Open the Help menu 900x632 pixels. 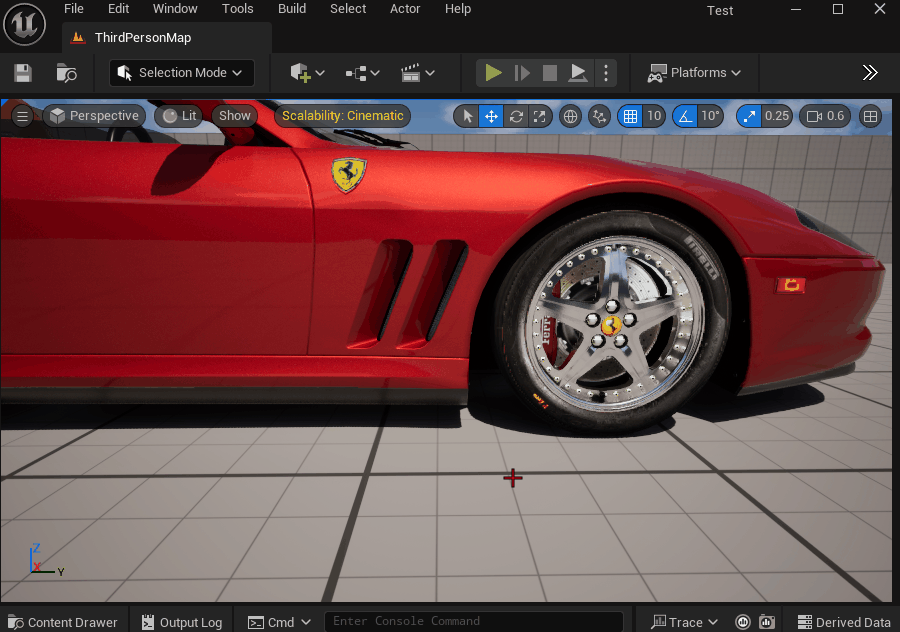point(458,9)
